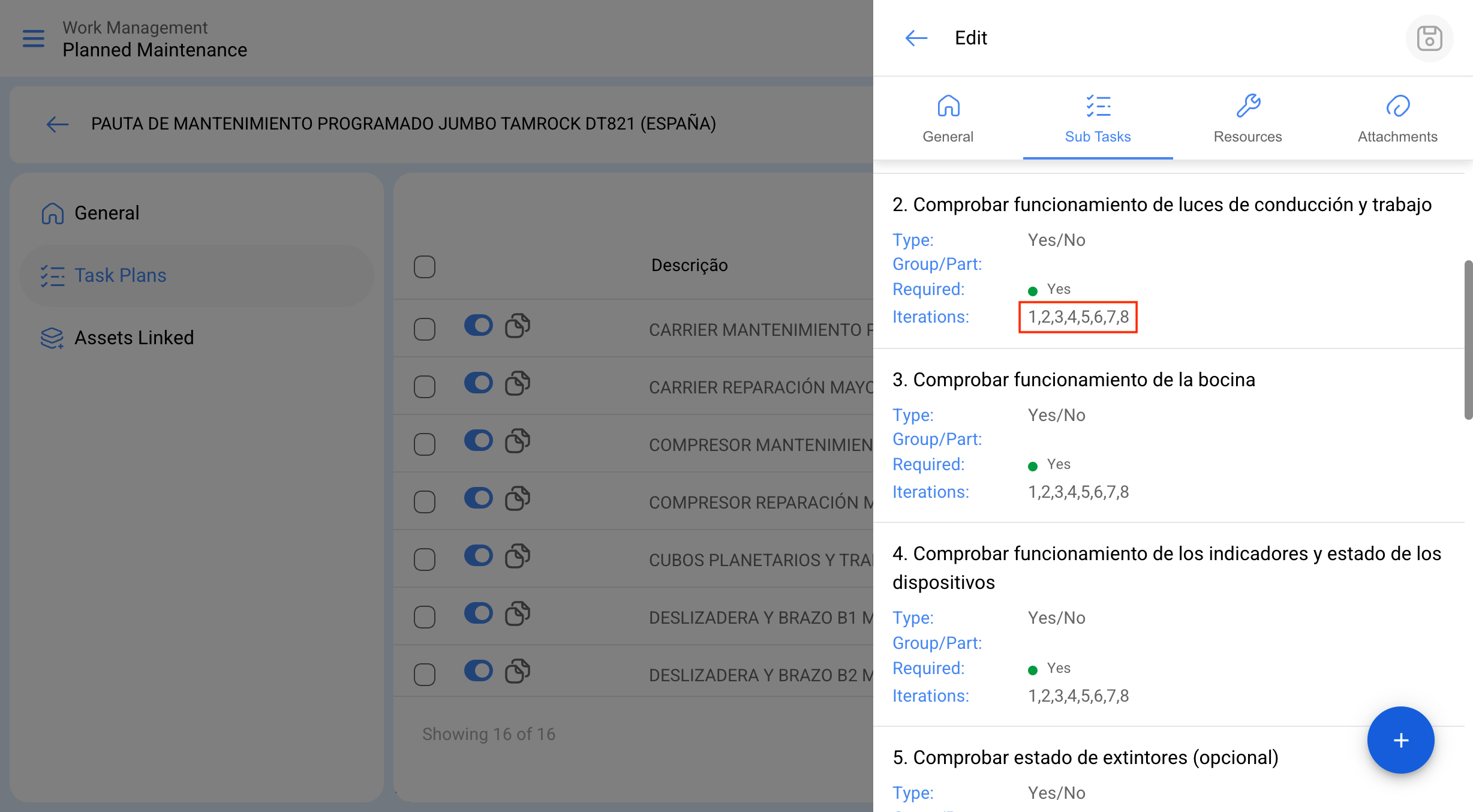The width and height of the screenshot is (1473, 812).
Task: Add a new sub task with plus button
Action: pos(1400,740)
